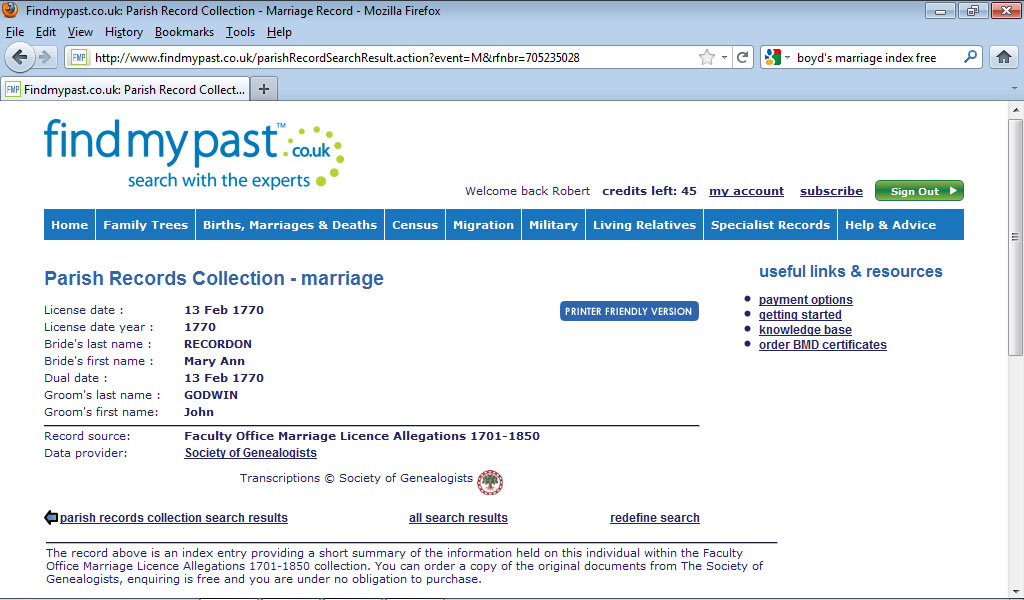Click the green Sign Out button
1024x600 pixels.
[919, 191]
